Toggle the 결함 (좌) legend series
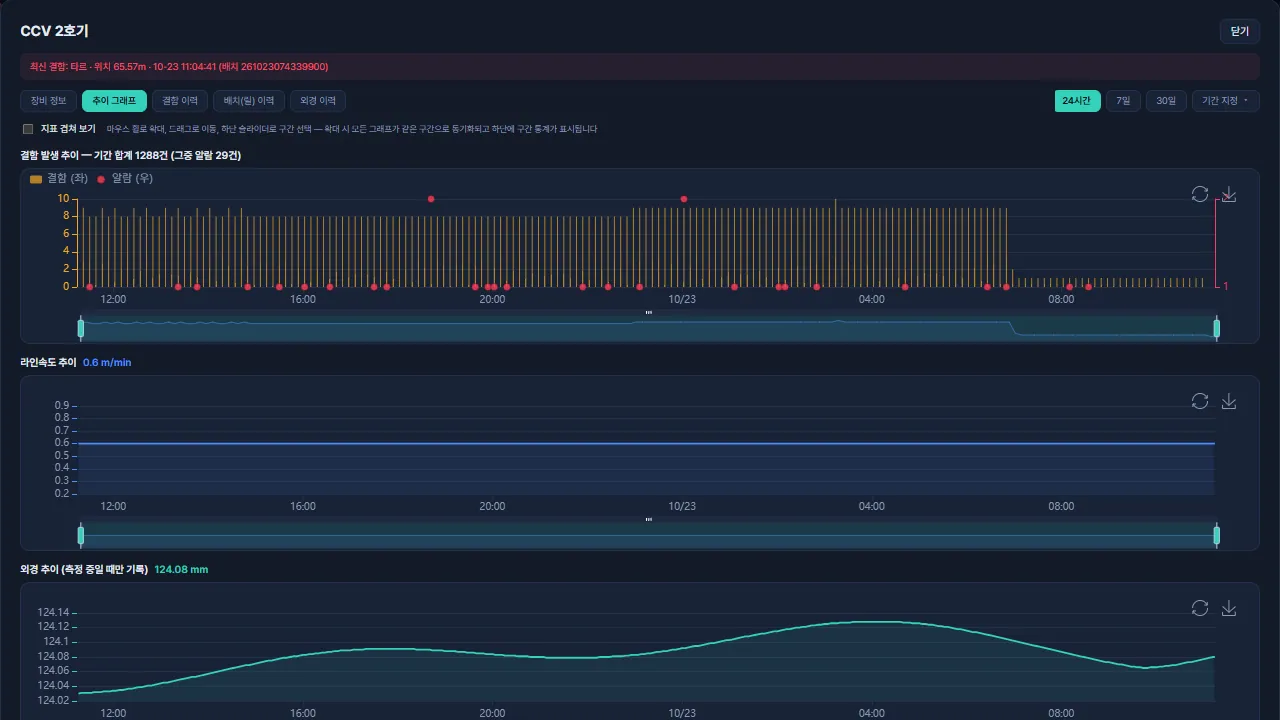The image size is (1280, 720). [x=59, y=178]
